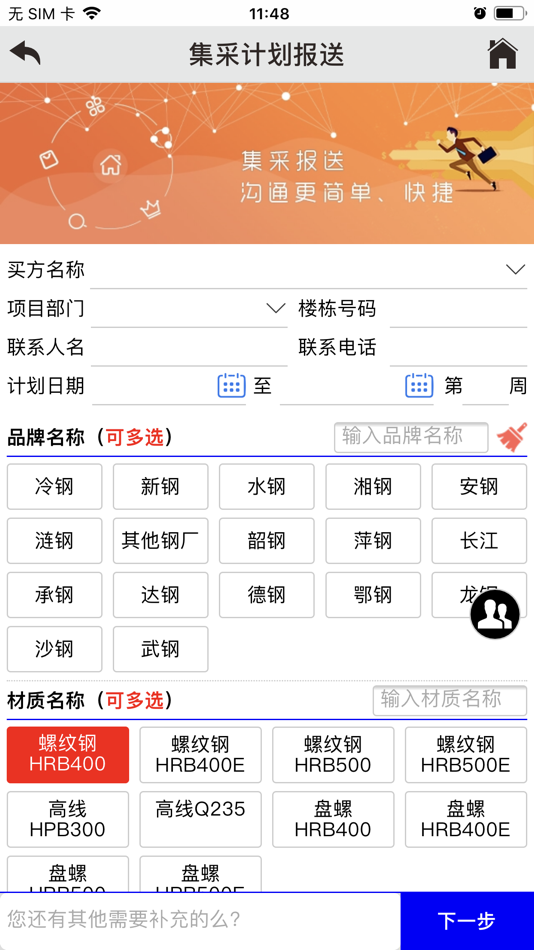This screenshot has width=534, height=950.
Task: Select material 盘螺 HRB400E
Action: (x=466, y=819)
